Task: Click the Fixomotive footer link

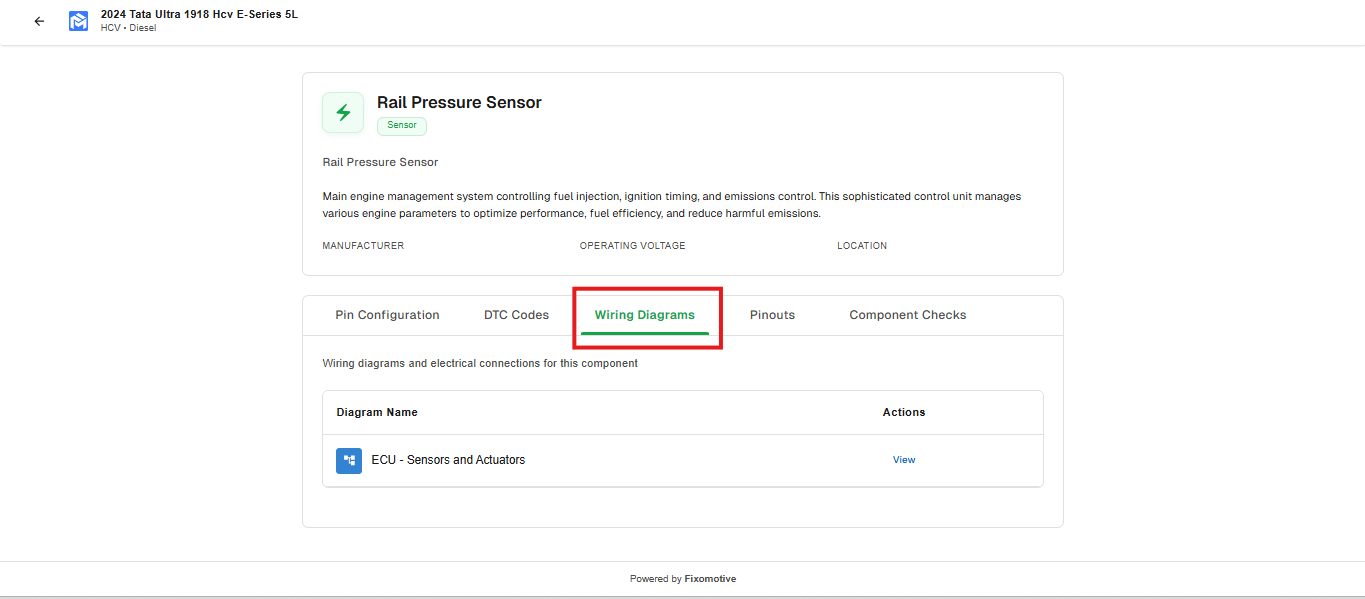Action: coord(709,578)
